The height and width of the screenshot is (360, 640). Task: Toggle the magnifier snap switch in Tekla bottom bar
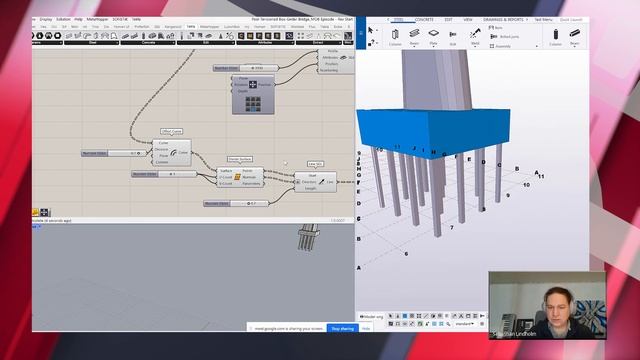pos(448,324)
